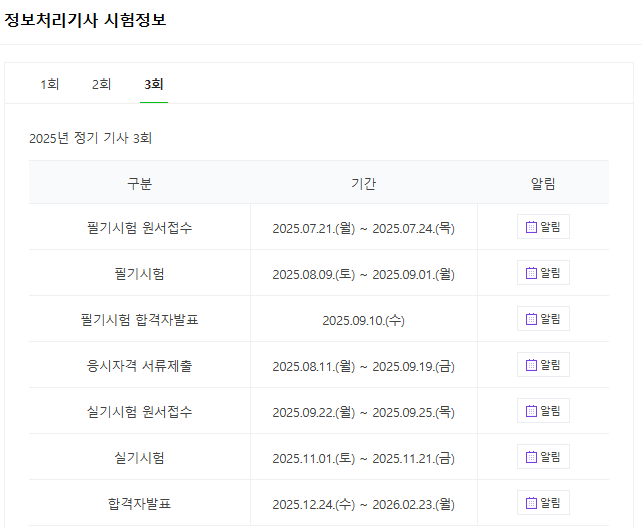Click the date 2025.09.10.(수)

click(364, 320)
